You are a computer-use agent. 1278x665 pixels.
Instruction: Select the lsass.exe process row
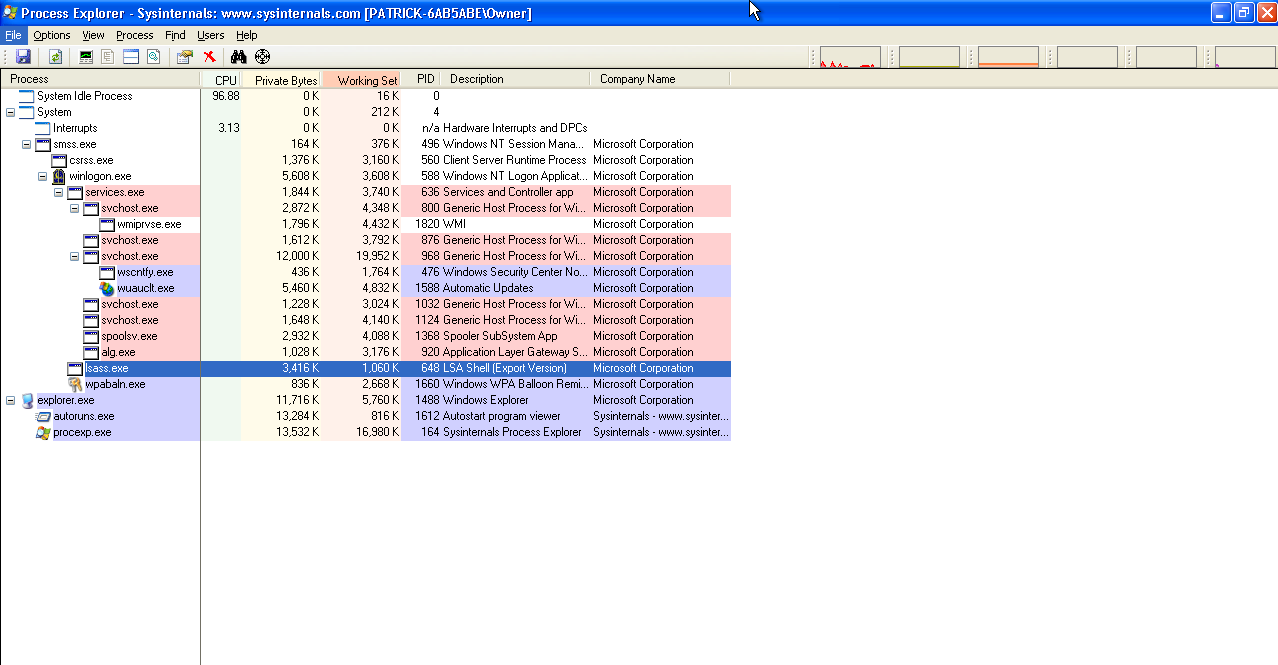pos(365,368)
